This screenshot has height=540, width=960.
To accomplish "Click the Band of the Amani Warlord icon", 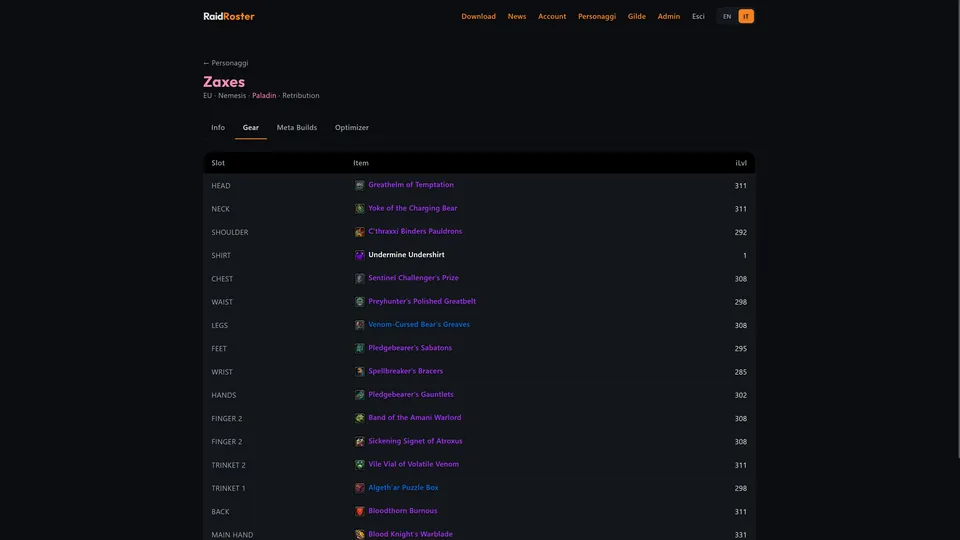I will (359, 418).
